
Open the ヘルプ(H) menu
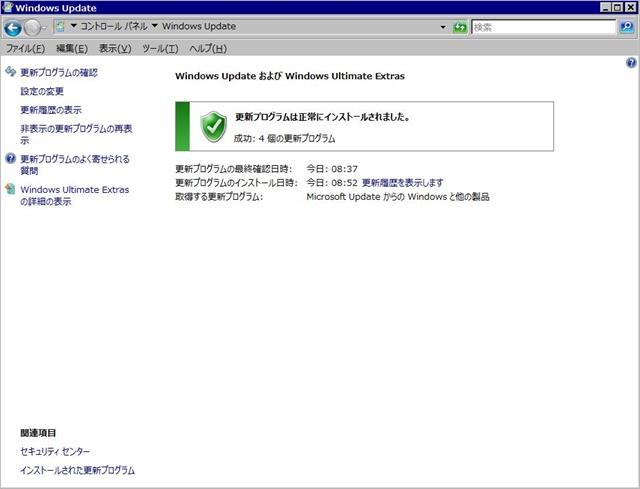tap(208, 49)
